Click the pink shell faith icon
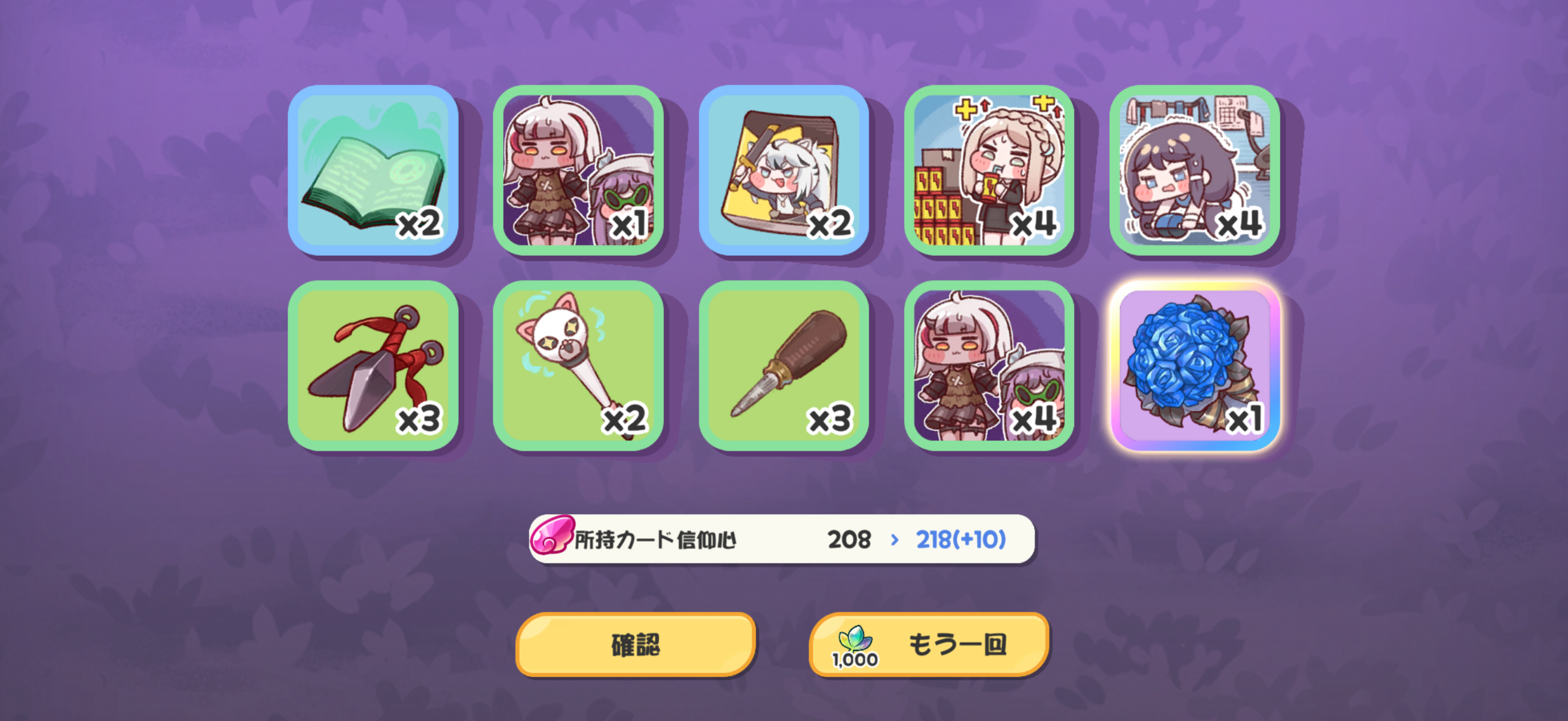Image resolution: width=1568 pixels, height=721 pixels. click(x=552, y=536)
